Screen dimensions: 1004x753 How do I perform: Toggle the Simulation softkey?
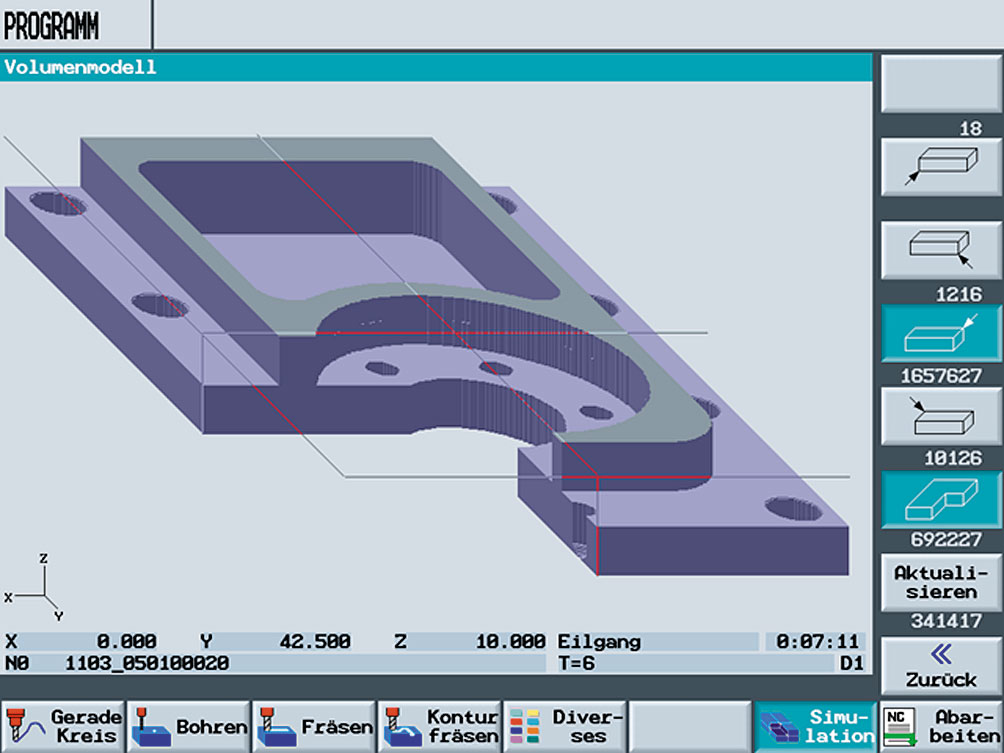point(815,727)
